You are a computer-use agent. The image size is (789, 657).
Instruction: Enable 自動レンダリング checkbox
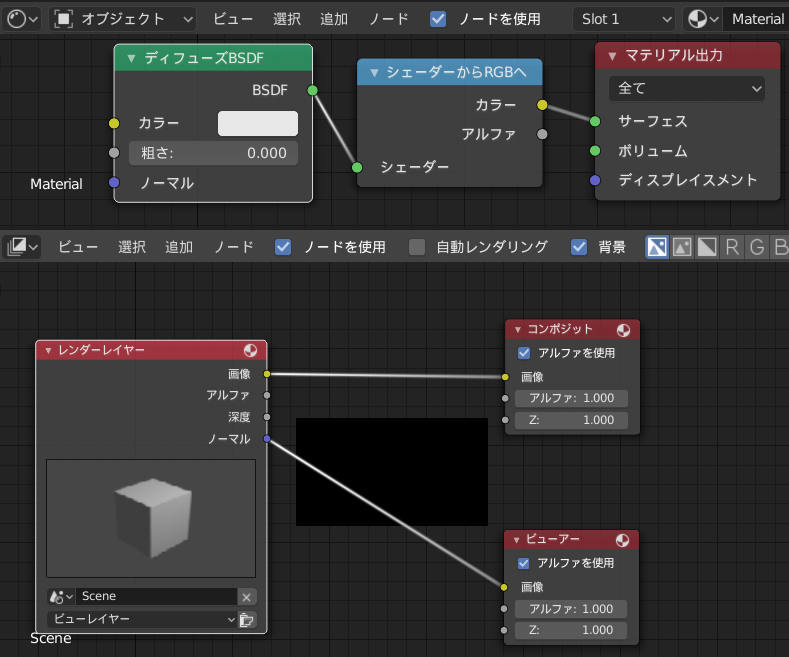[x=417, y=247]
